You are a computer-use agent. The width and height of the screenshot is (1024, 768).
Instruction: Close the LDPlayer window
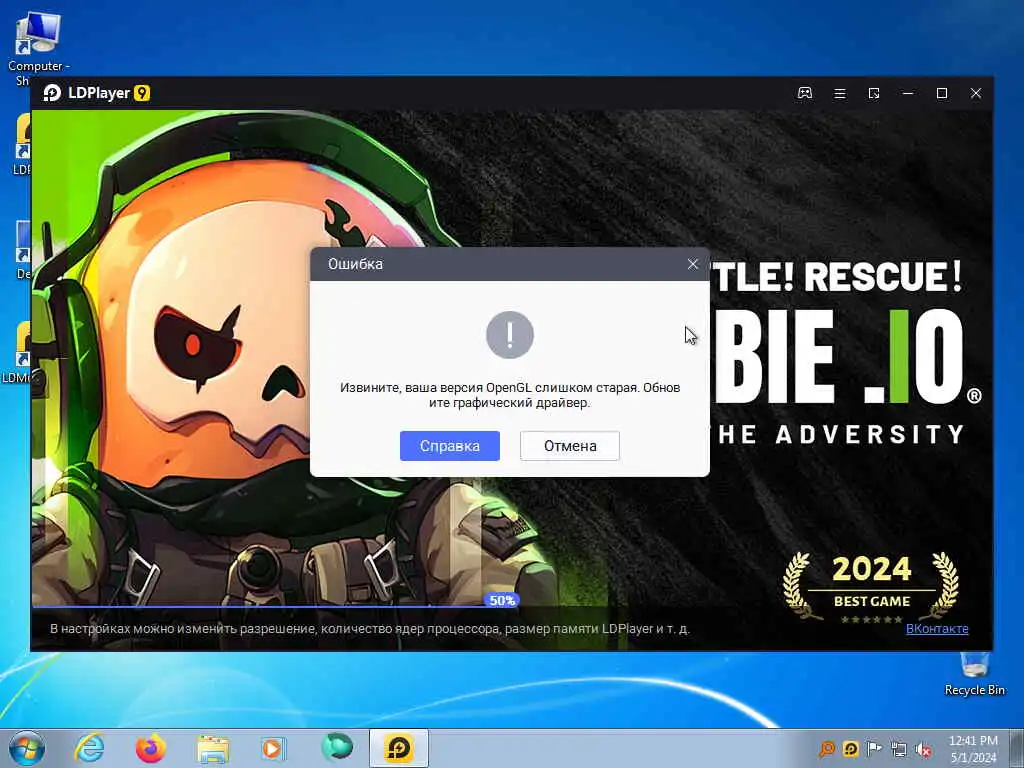pyautogui.click(x=976, y=93)
